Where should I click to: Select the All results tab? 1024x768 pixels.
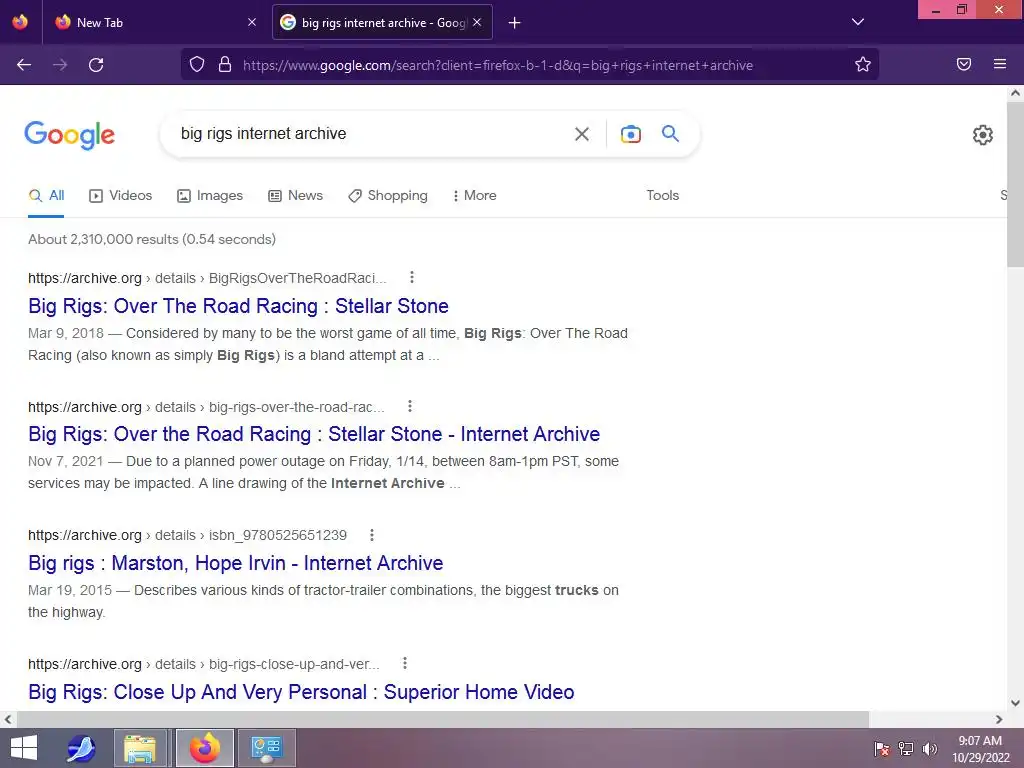click(x=46, y=195)
